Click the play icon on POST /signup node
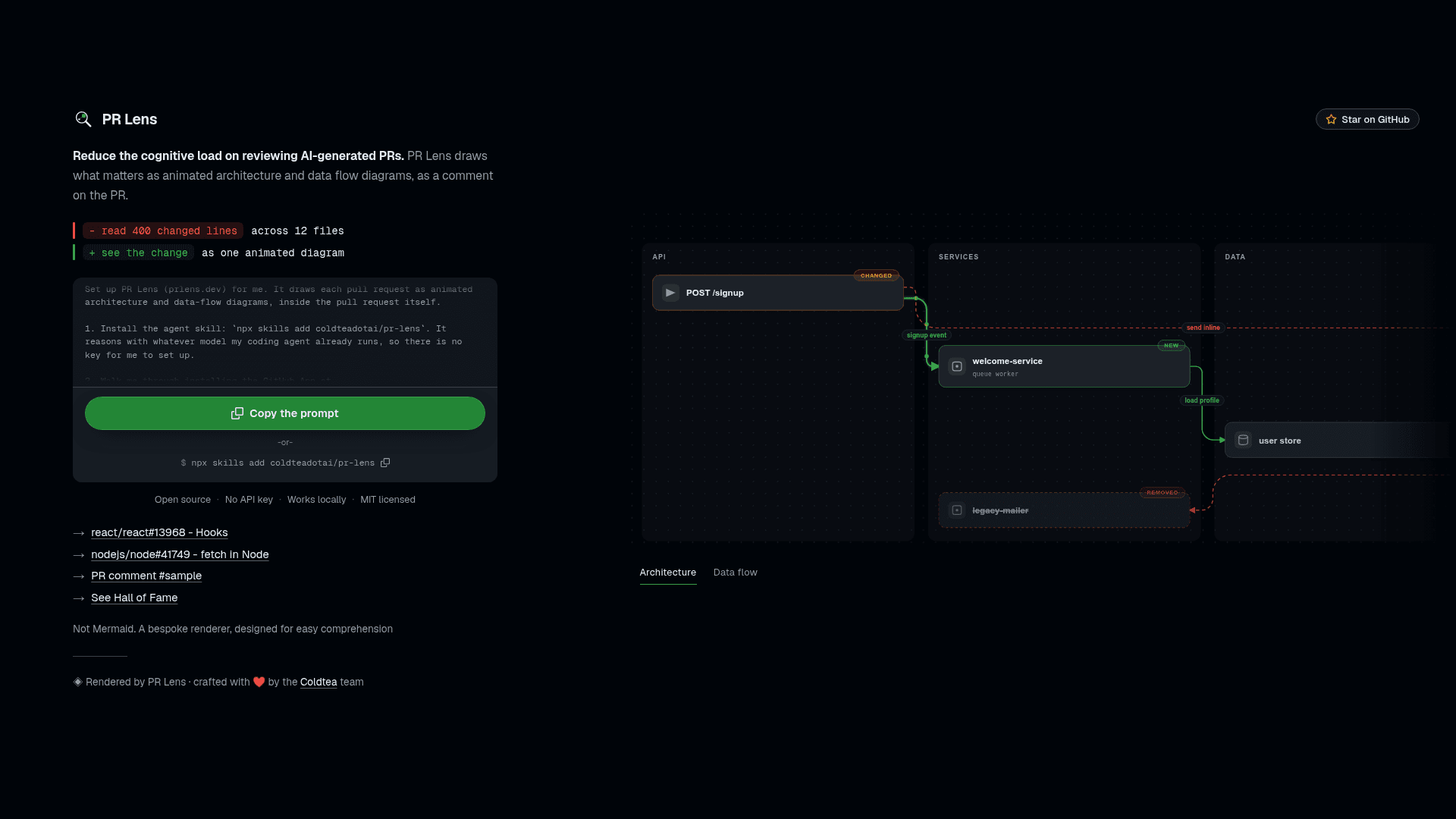 (x=670, y=293)
